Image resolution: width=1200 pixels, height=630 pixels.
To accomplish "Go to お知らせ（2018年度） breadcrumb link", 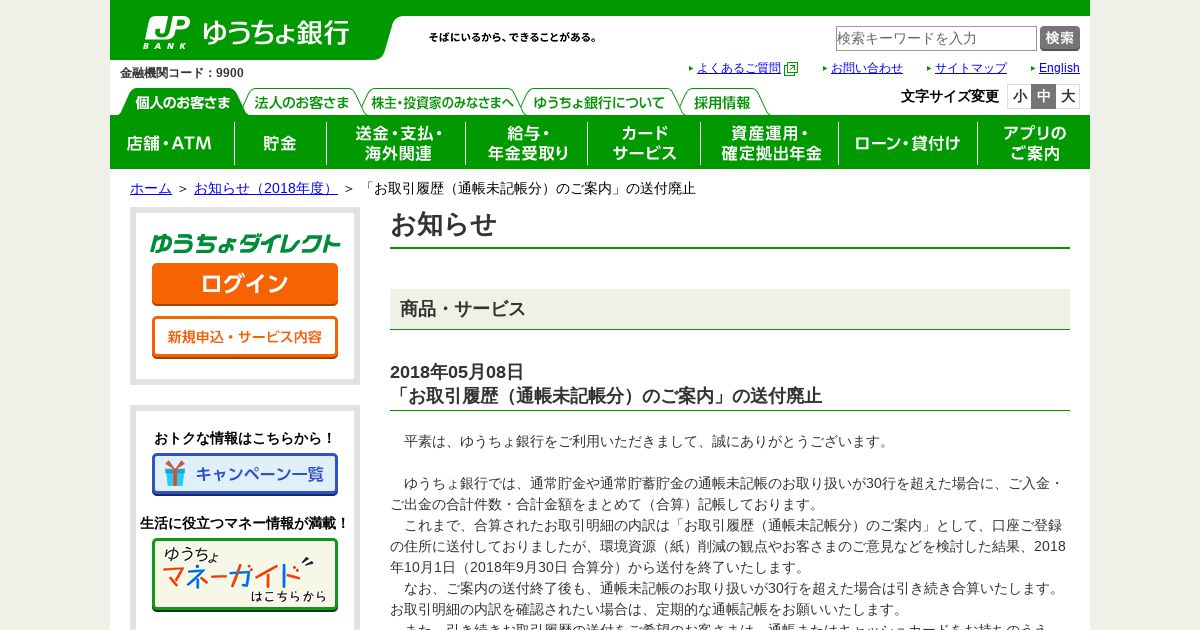I will coord(266,188).
